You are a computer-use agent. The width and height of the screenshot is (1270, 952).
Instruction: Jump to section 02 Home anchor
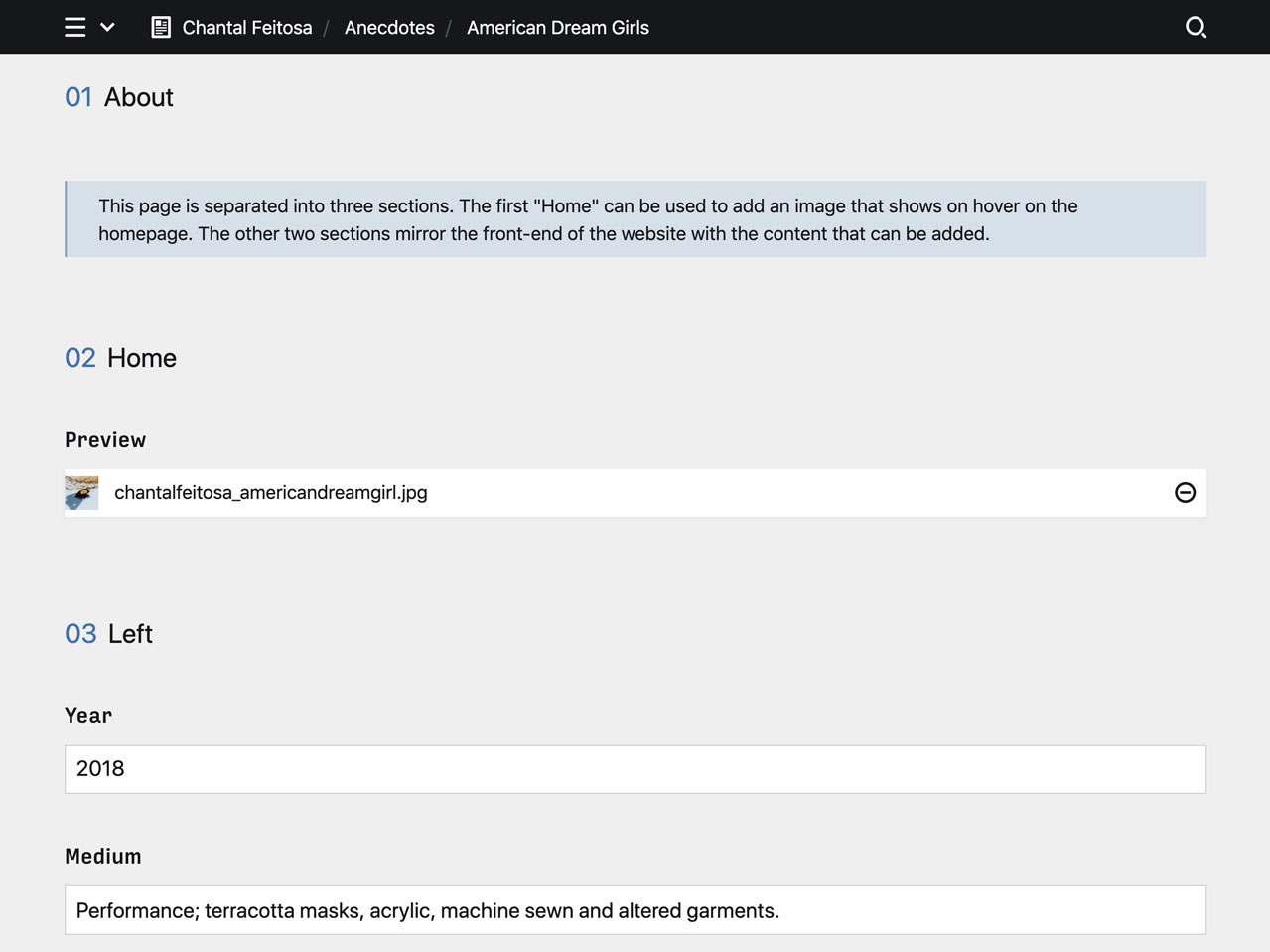(x=80, y=358)
